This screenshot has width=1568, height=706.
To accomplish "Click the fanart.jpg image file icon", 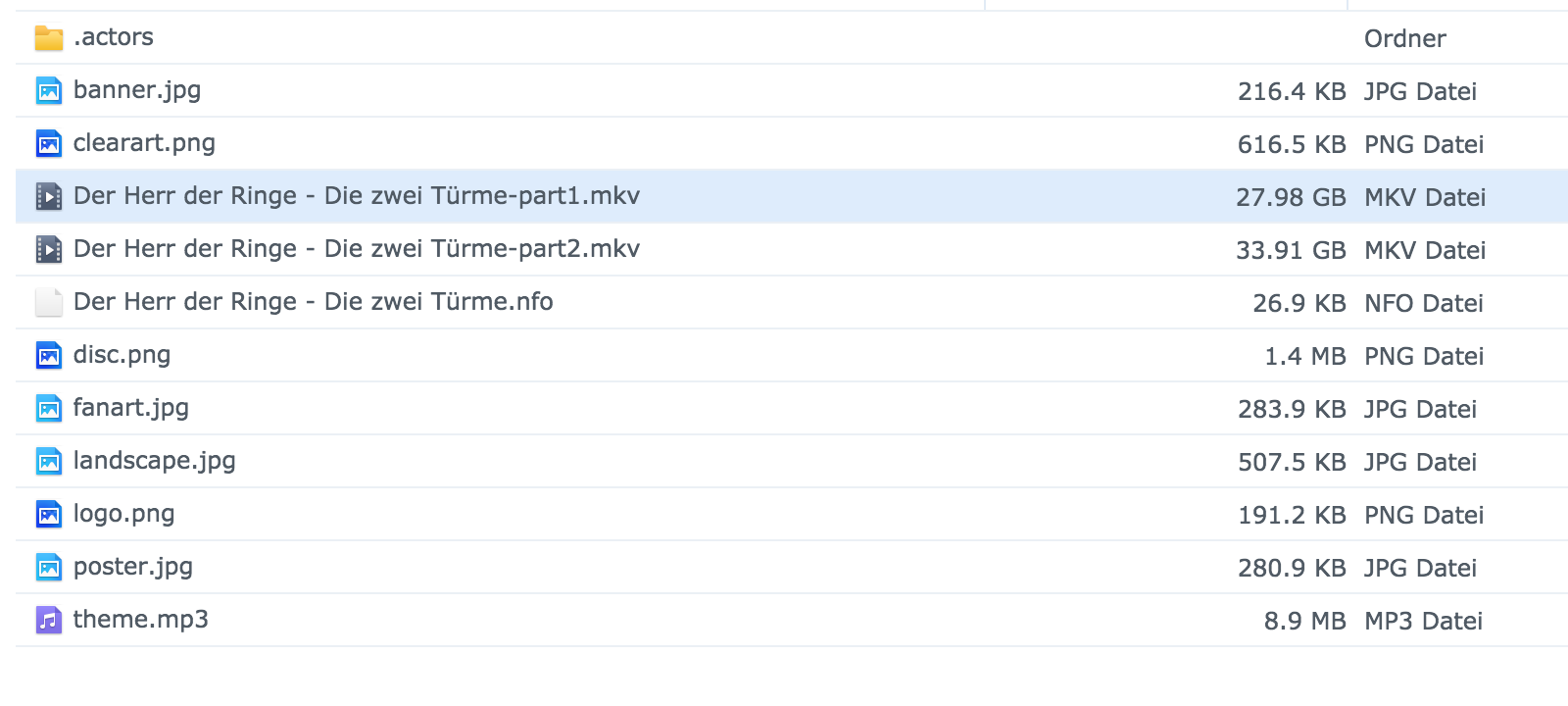I will coord(49,409).
